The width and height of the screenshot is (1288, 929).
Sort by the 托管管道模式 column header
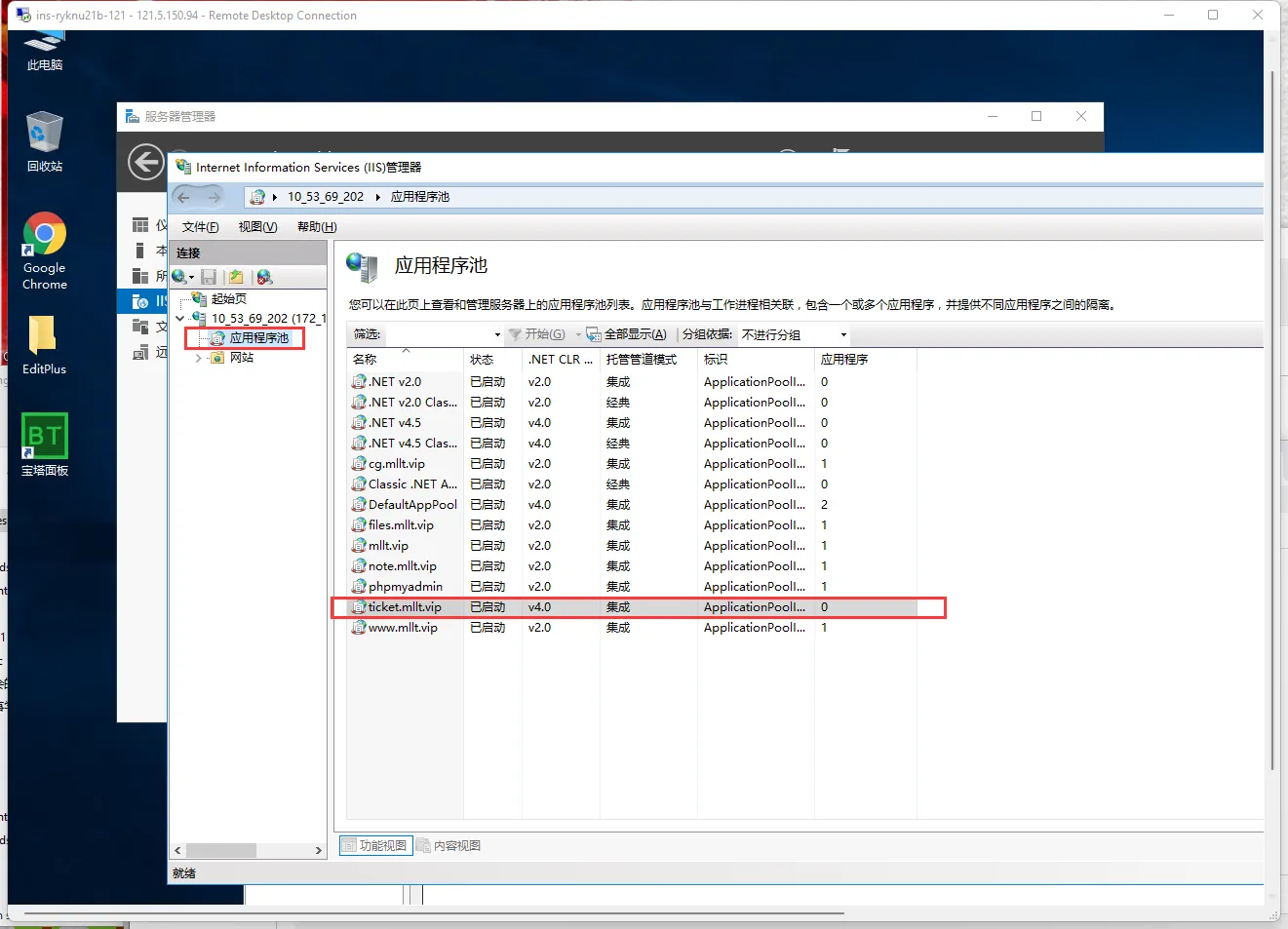click(648, 360)
